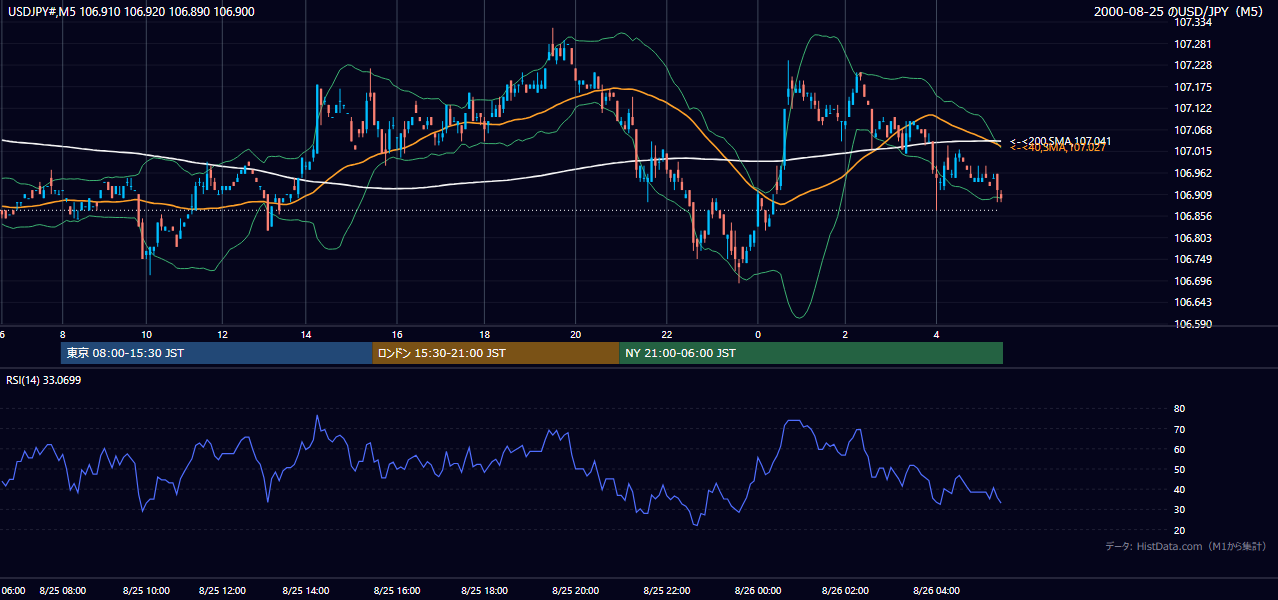Viewport: 1278px width, 600px height.
Task: Click the 8/25 12:00 bottom date label
Action: coord(222,590)
